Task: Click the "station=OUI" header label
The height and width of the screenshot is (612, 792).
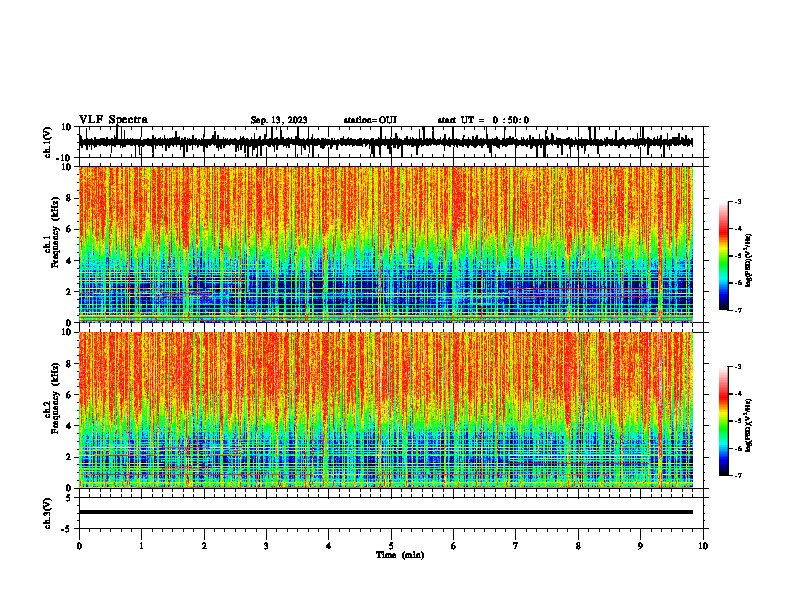Action: (x=370, y=120)
